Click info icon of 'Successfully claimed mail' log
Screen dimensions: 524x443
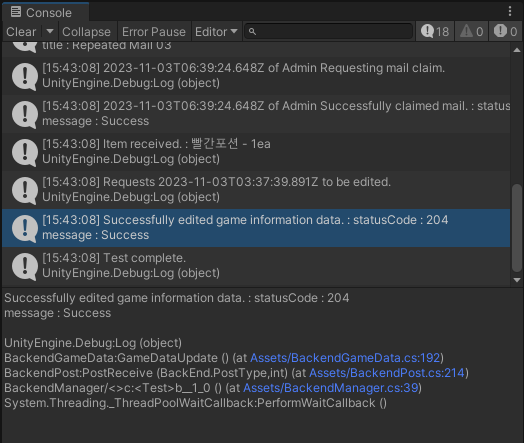[x=25, y=114]
